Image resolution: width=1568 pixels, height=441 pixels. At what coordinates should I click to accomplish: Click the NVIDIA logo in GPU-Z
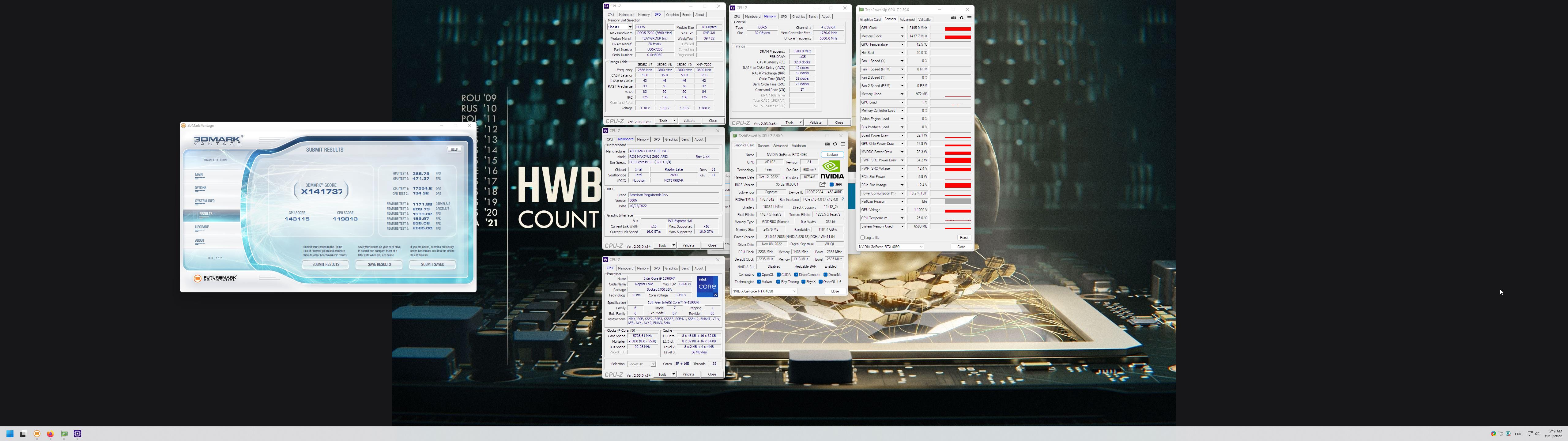pos(832,169)
